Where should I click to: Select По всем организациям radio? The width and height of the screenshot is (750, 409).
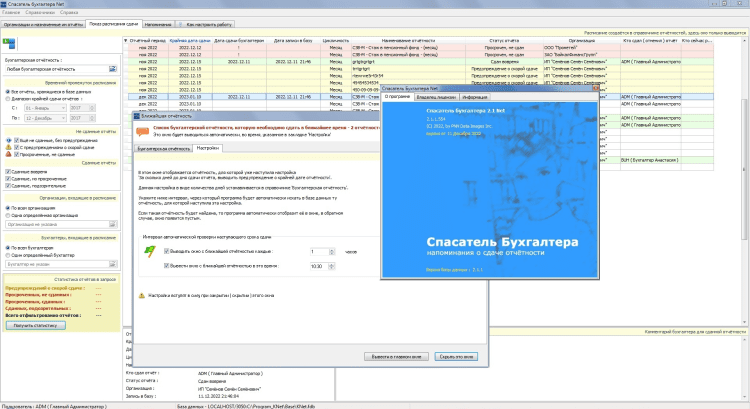click(x=8, y=208)
